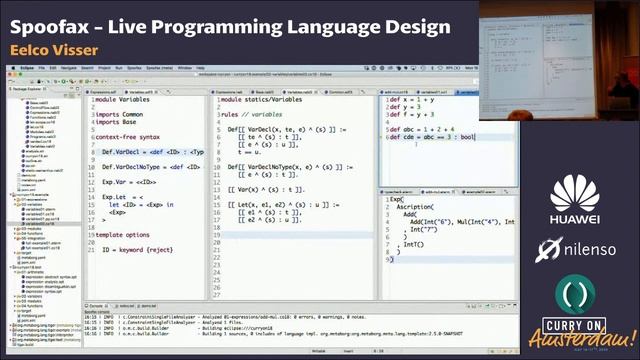
Task: Open the Window menu
Action: 184,68
